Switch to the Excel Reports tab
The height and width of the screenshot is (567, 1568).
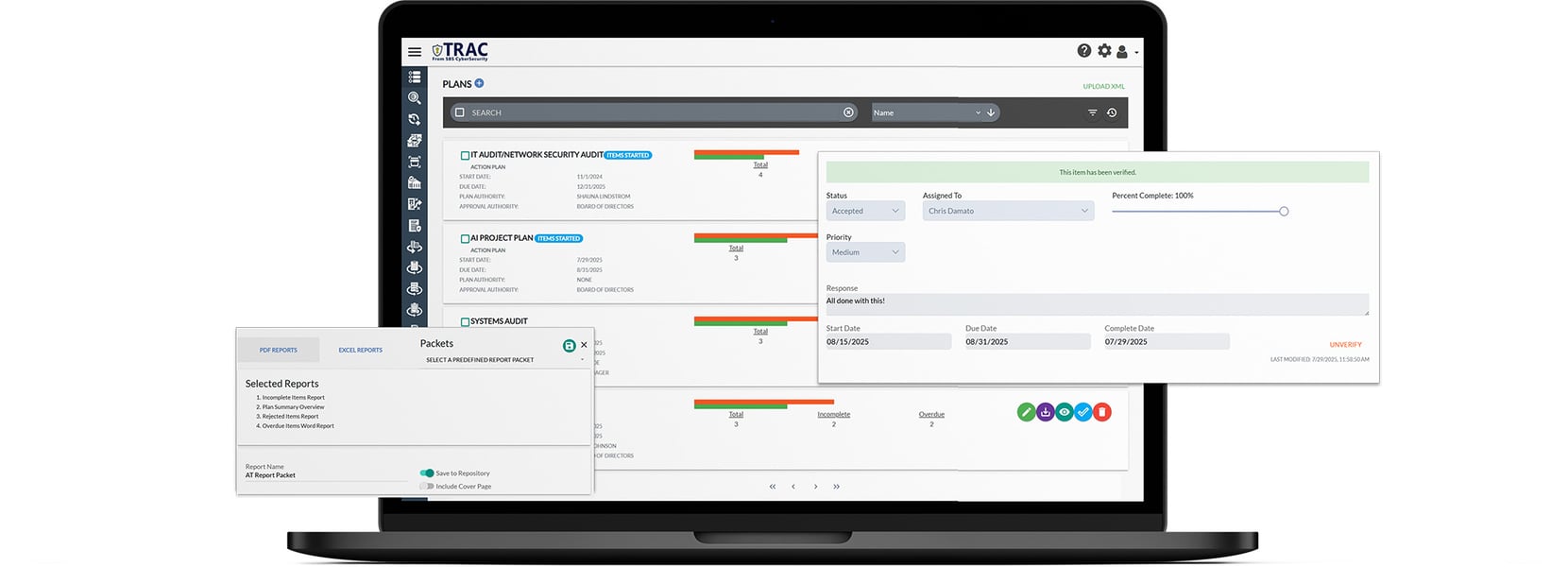[x=360, y=350]
